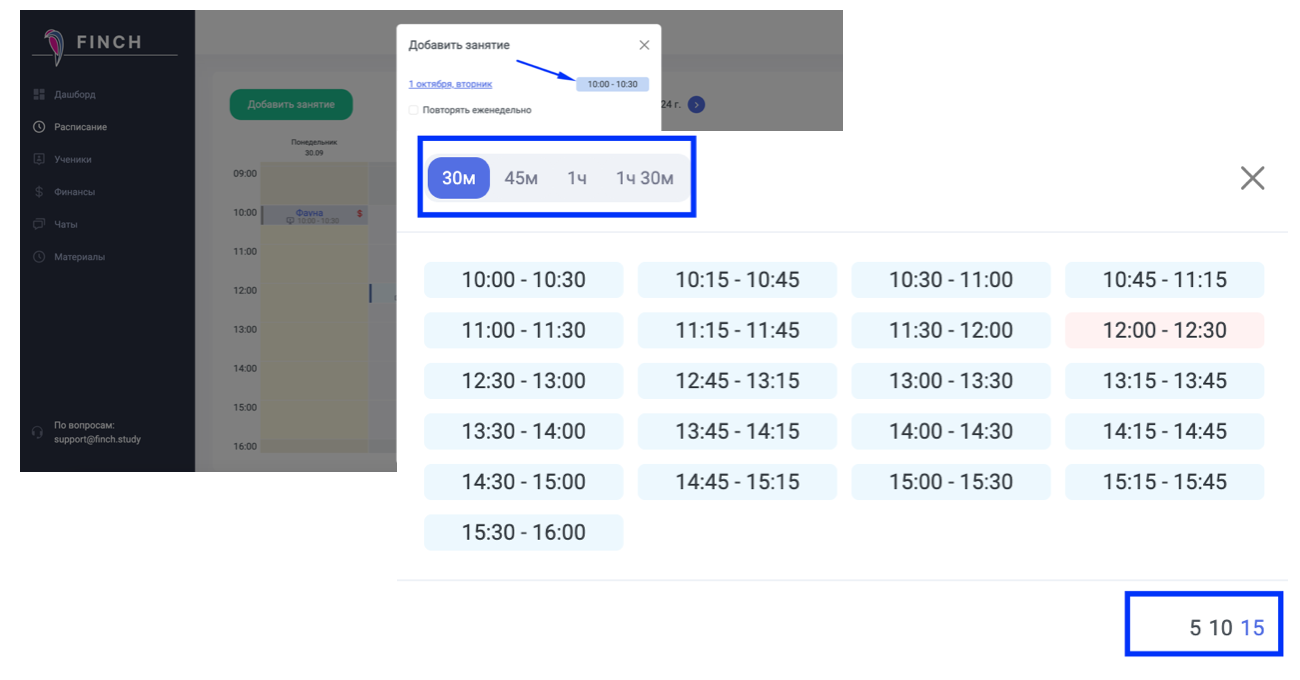Click the Материалы sidebar icon

click(39, 257)
